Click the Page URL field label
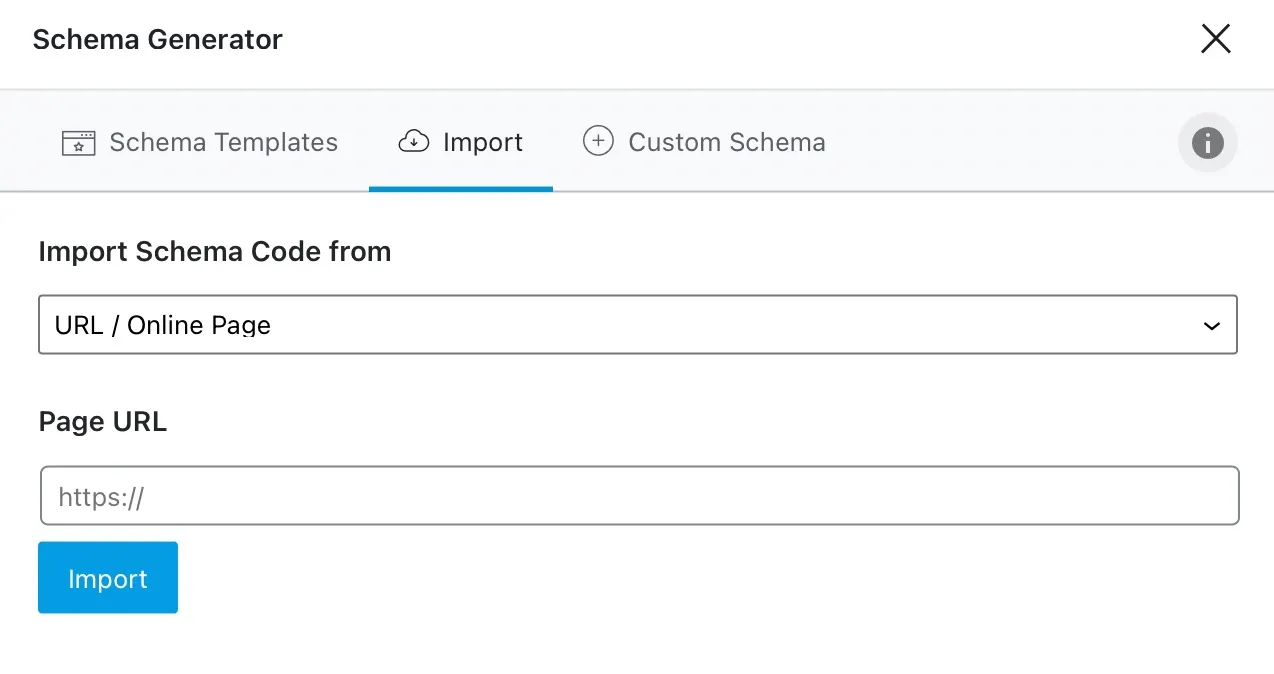 102,422
